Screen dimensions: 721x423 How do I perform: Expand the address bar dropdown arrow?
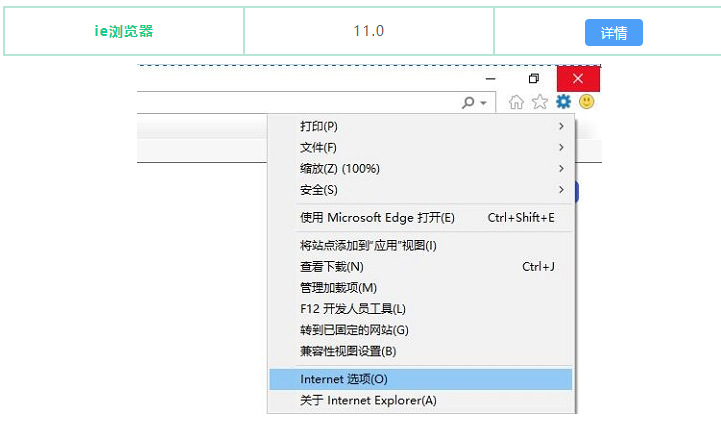point(483,103)
